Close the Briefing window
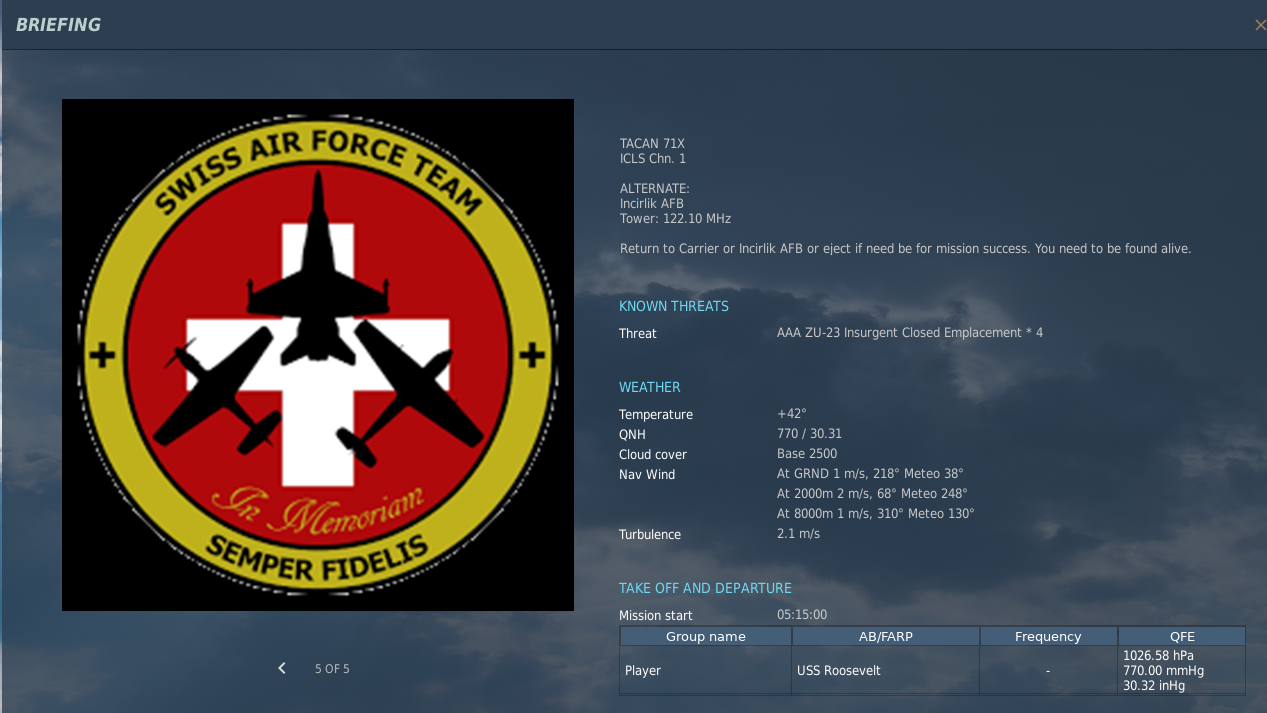 (x=1259, y=25)
